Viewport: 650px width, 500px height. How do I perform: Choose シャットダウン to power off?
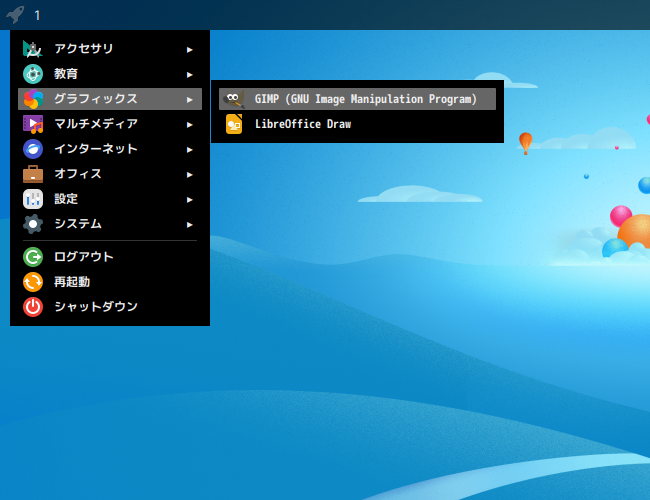110,307
